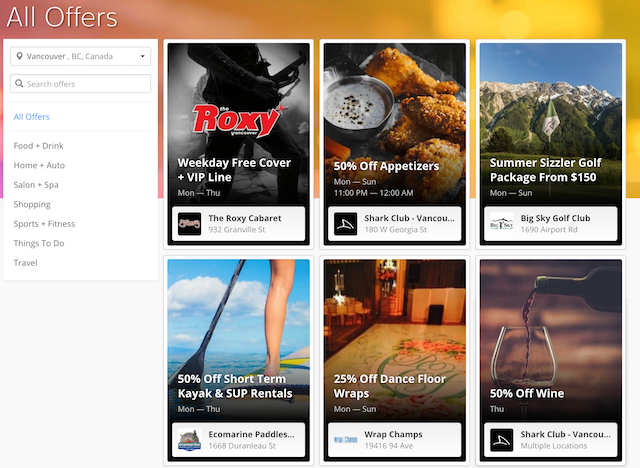Click the 11:00 PM — 12:00 AM time text

tap(373, 193)
